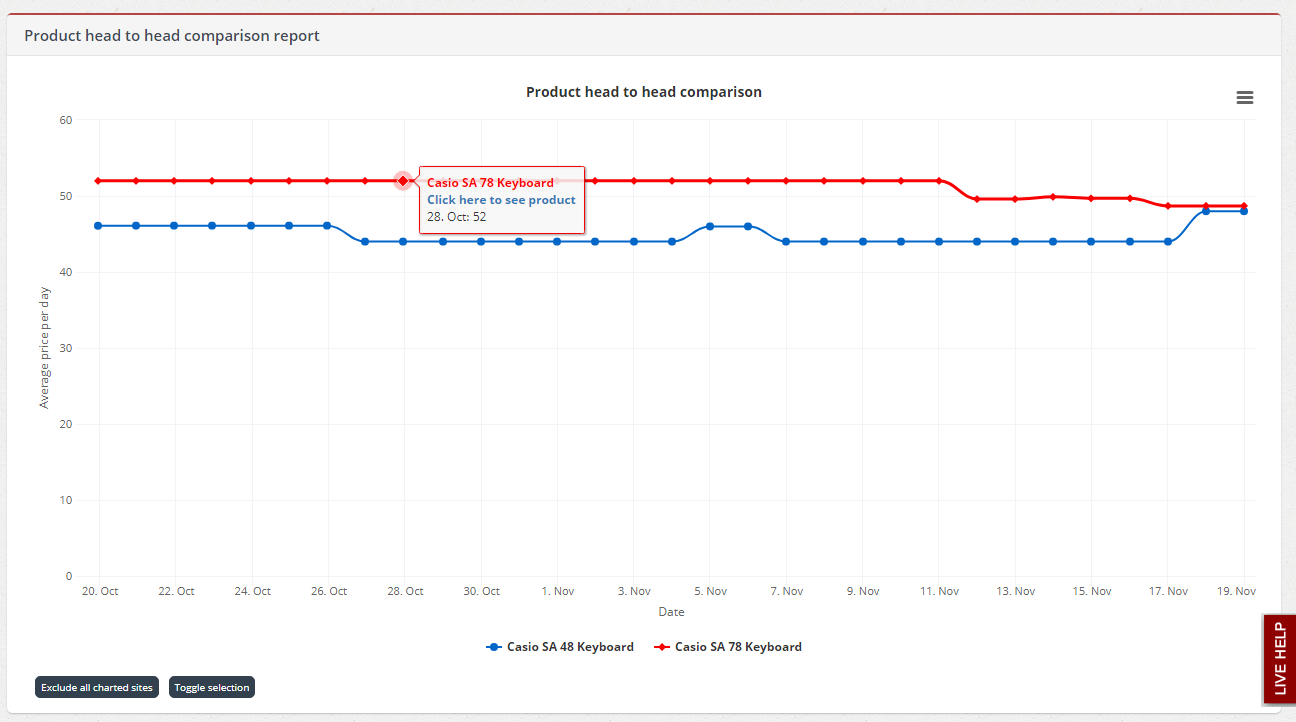The width and height of the screenshot is (1296, 722).
Task: Click the '60' y-axis label
Action: (x=66, y=120)
